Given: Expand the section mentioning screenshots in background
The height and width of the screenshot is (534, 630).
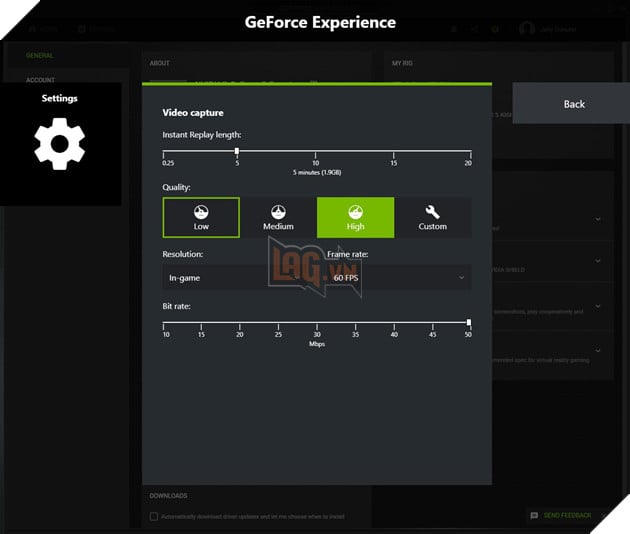Looking at the screenshot, I should coord(598,306).
